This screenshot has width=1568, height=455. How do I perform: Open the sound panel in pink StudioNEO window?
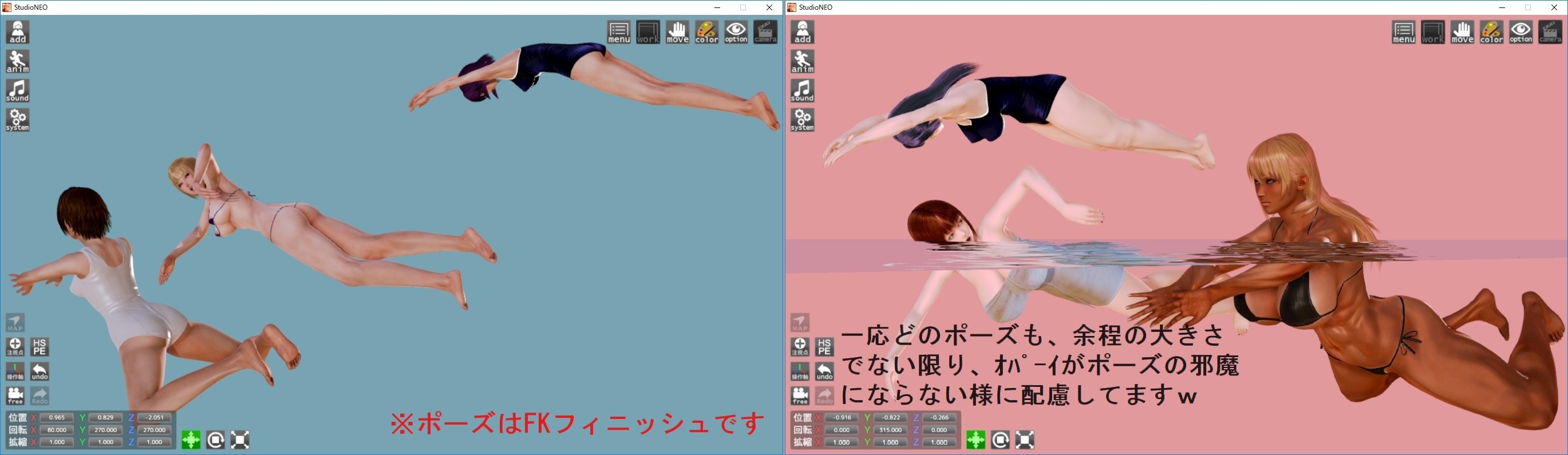802,90
